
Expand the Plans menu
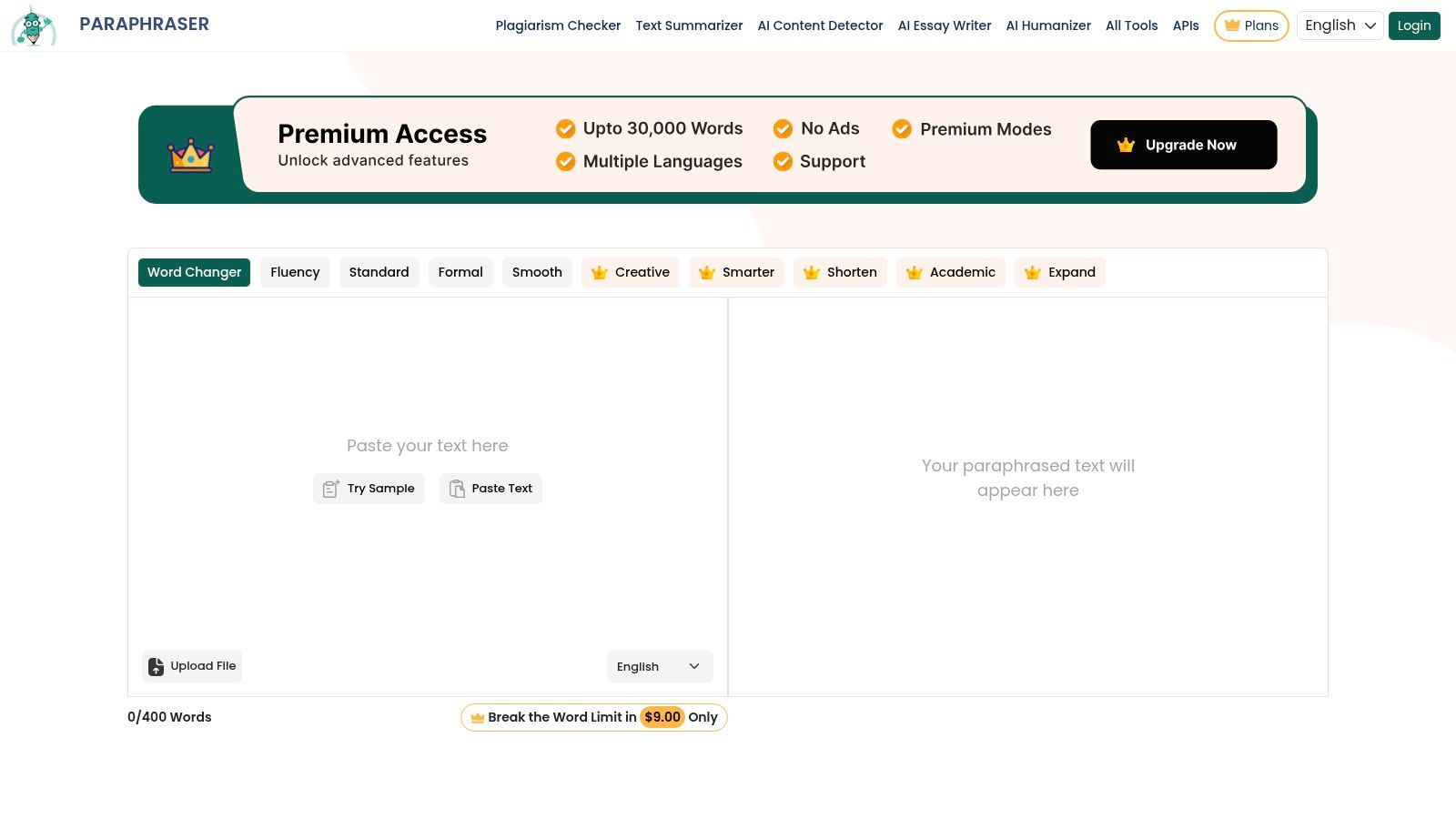(x=1251, y=25)
